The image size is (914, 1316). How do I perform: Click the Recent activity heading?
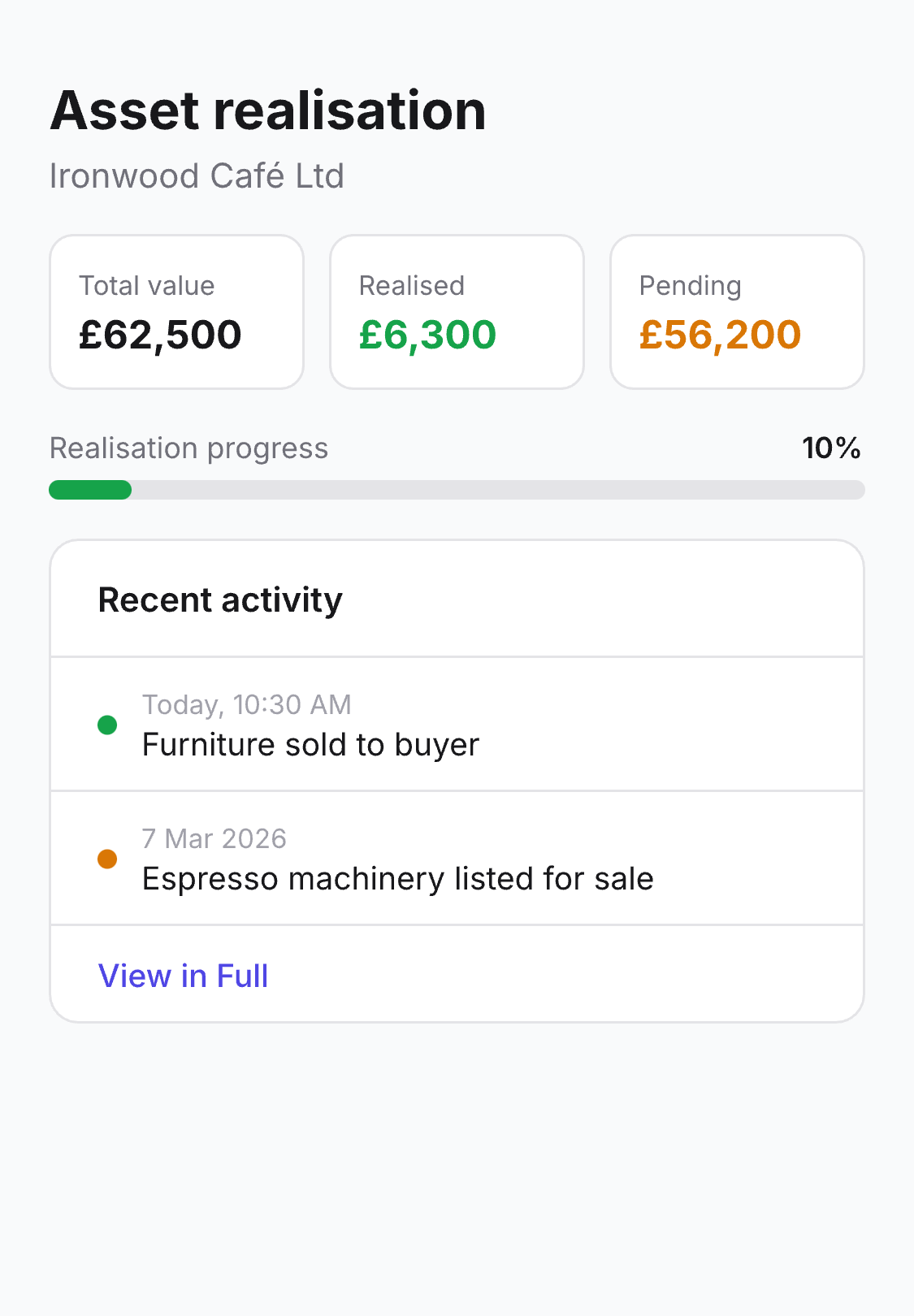(220, 600)
